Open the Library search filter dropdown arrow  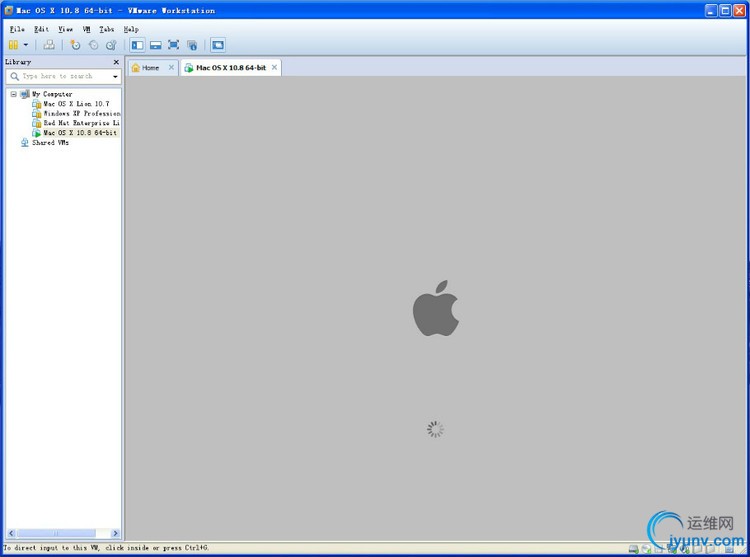coord(115,76)
